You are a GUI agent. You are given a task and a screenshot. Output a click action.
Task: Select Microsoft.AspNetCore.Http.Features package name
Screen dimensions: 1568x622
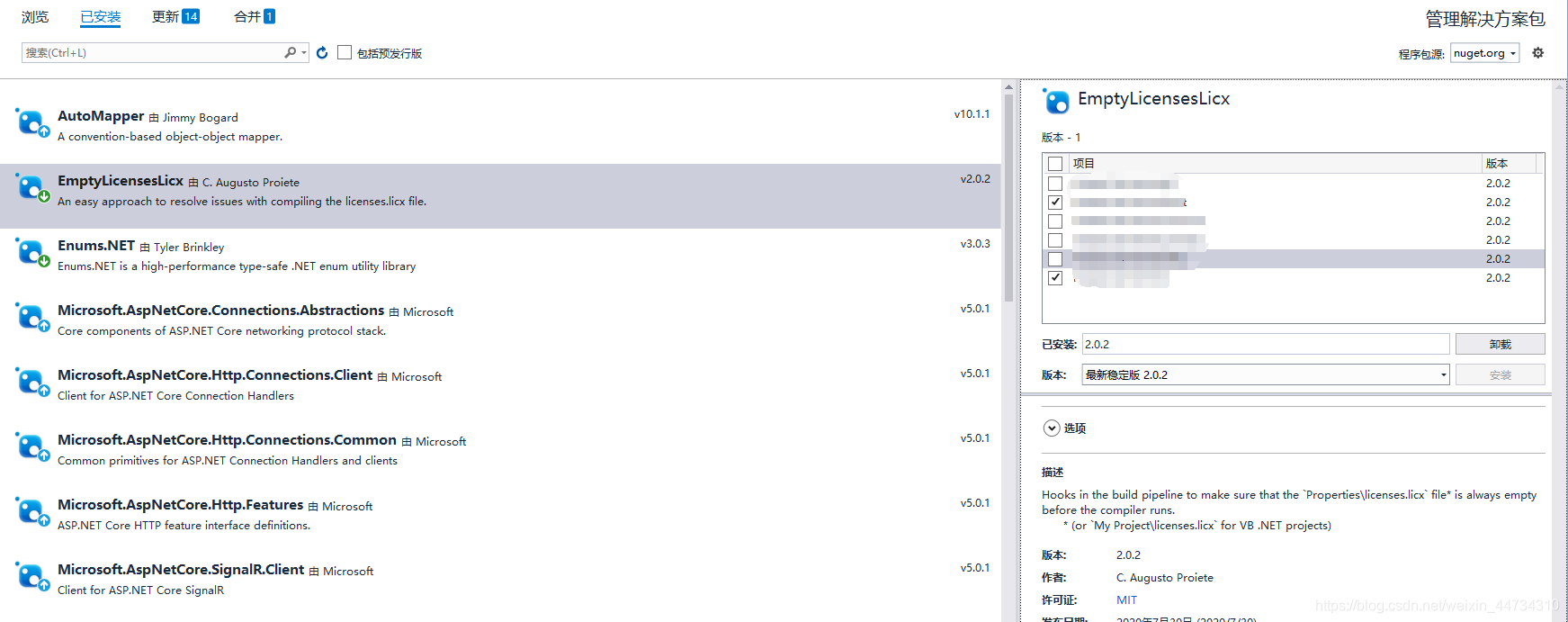[181, 505]
